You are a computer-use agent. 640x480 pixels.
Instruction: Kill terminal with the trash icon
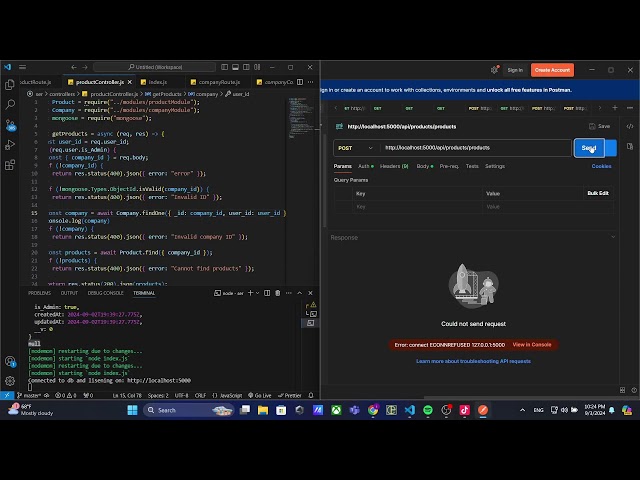[x=278, y=293]
